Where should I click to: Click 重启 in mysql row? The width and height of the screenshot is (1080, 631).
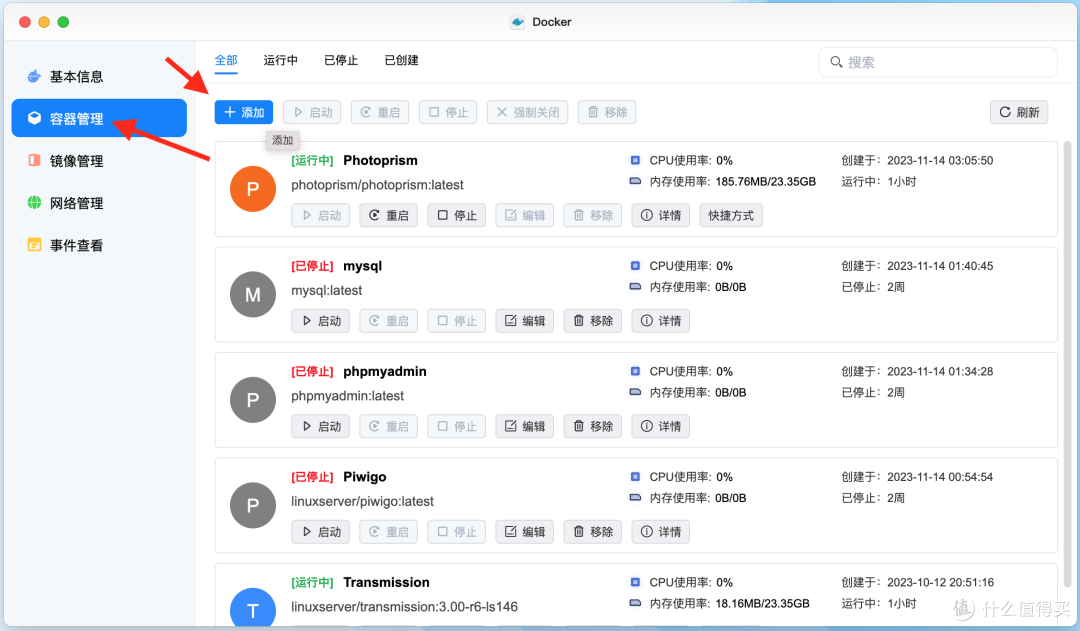coord(388,321)
